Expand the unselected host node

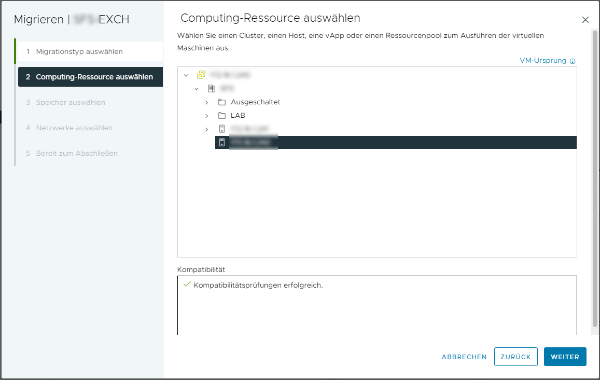[x=207, y=129]
